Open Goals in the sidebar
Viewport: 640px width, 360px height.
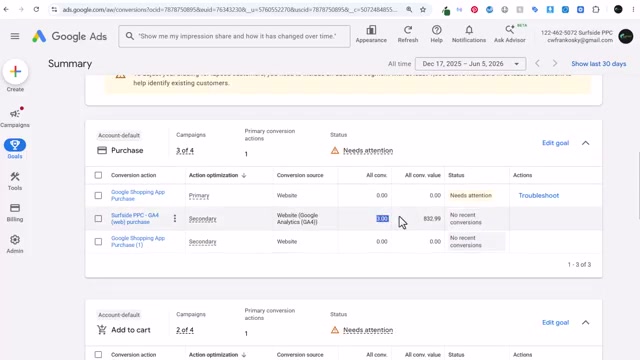15,149
